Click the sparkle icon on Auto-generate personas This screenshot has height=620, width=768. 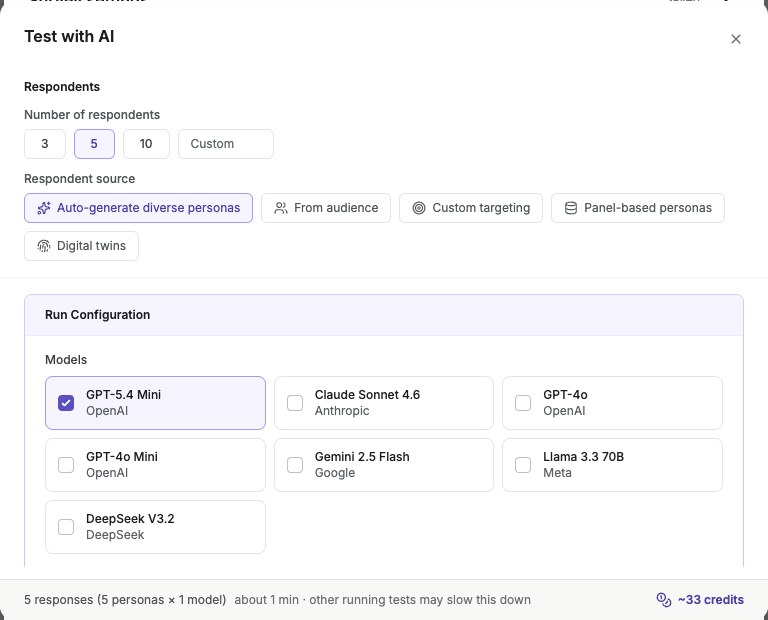44,208
